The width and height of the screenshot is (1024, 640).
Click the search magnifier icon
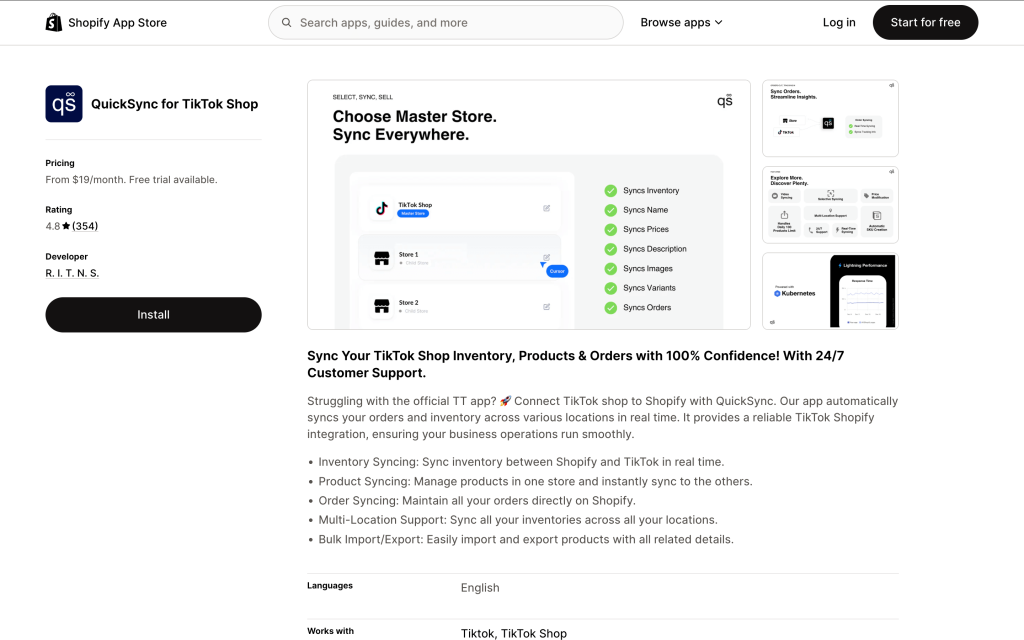click(287, 22)
